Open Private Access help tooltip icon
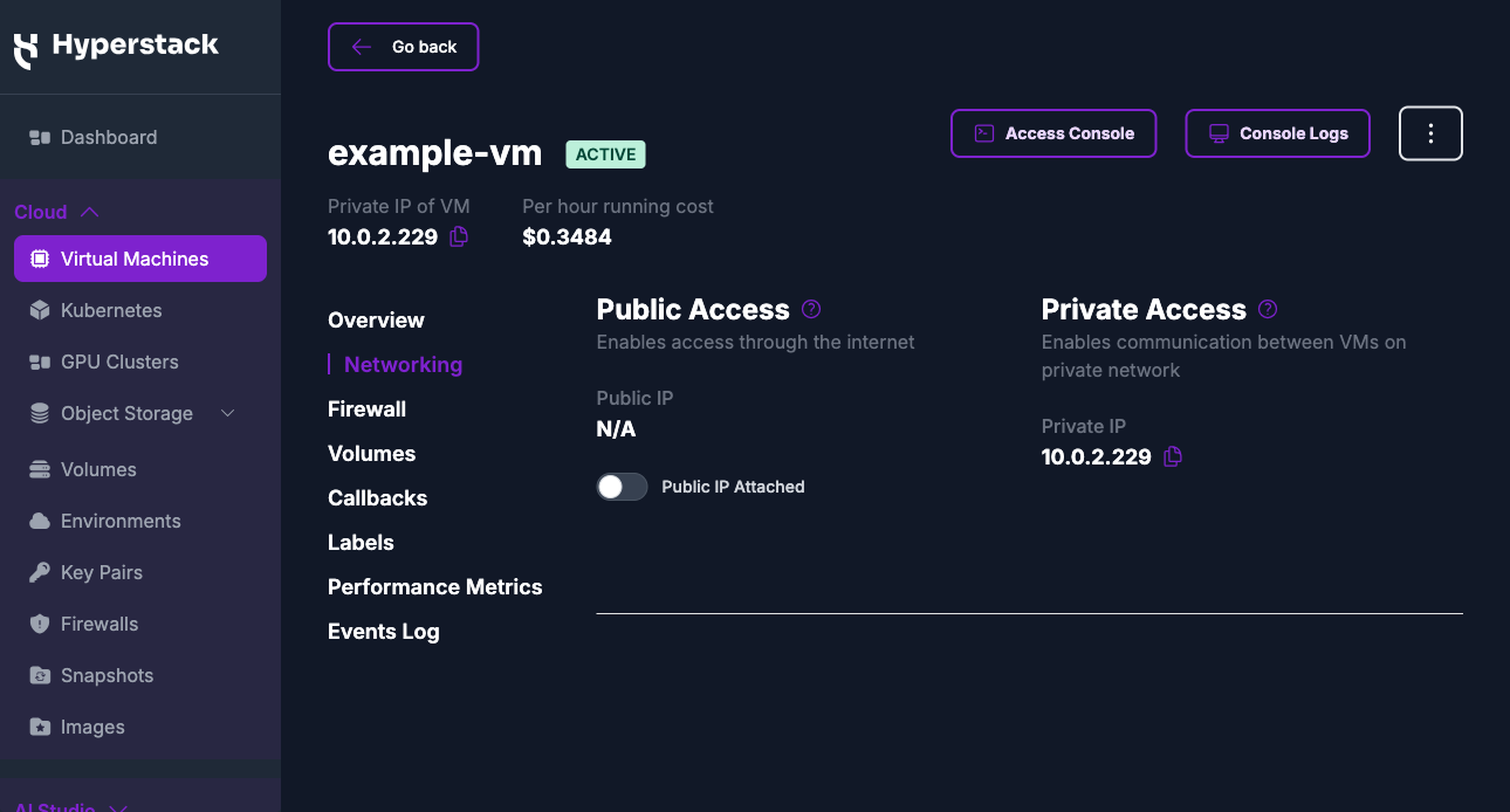The width and height of the screenshot is (1510, 812). tap(1267, 309)
